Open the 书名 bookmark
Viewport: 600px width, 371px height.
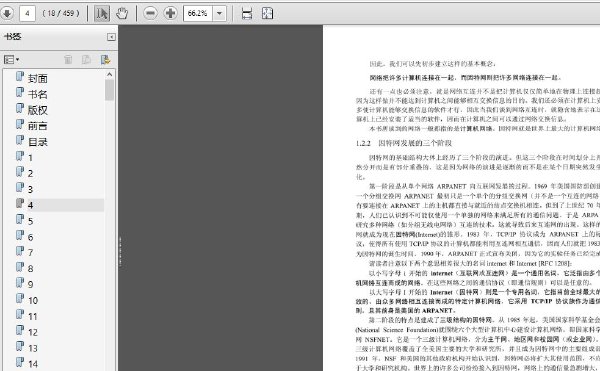(38, 94)
